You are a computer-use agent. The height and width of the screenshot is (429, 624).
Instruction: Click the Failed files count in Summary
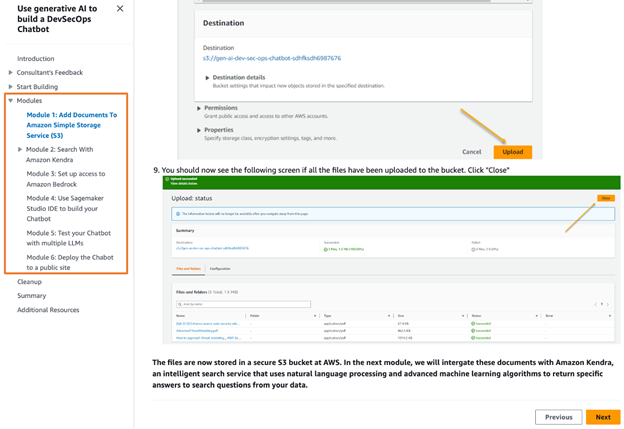pos(485,249)
